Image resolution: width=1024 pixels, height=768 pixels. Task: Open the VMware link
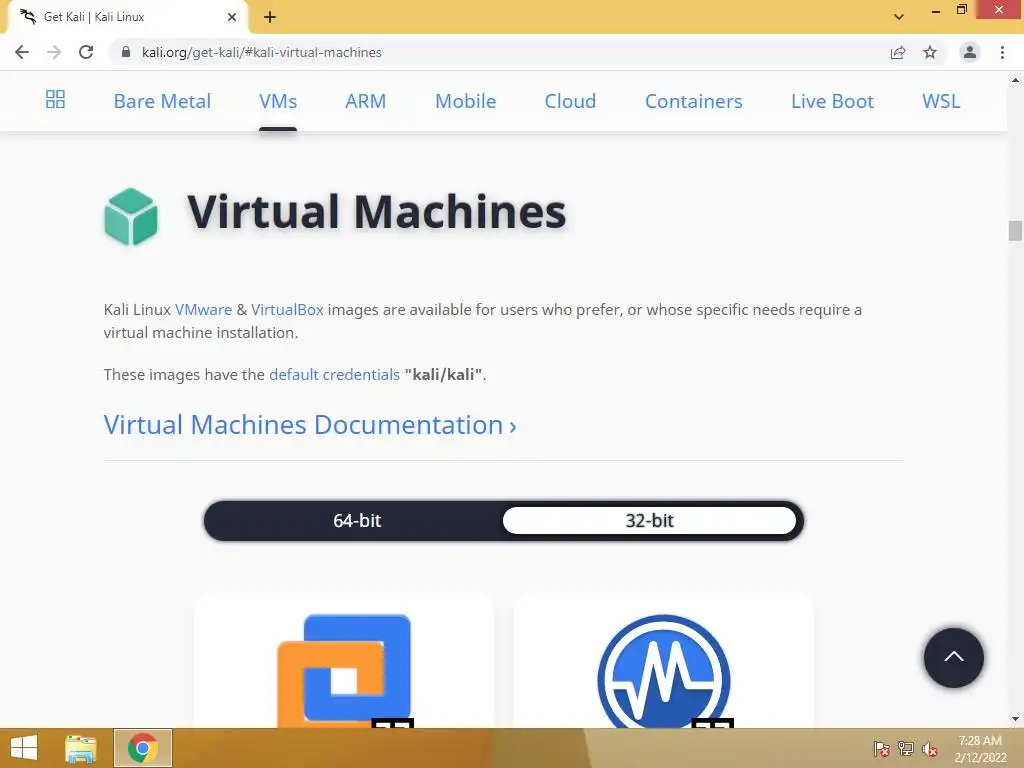click(203, 310)
